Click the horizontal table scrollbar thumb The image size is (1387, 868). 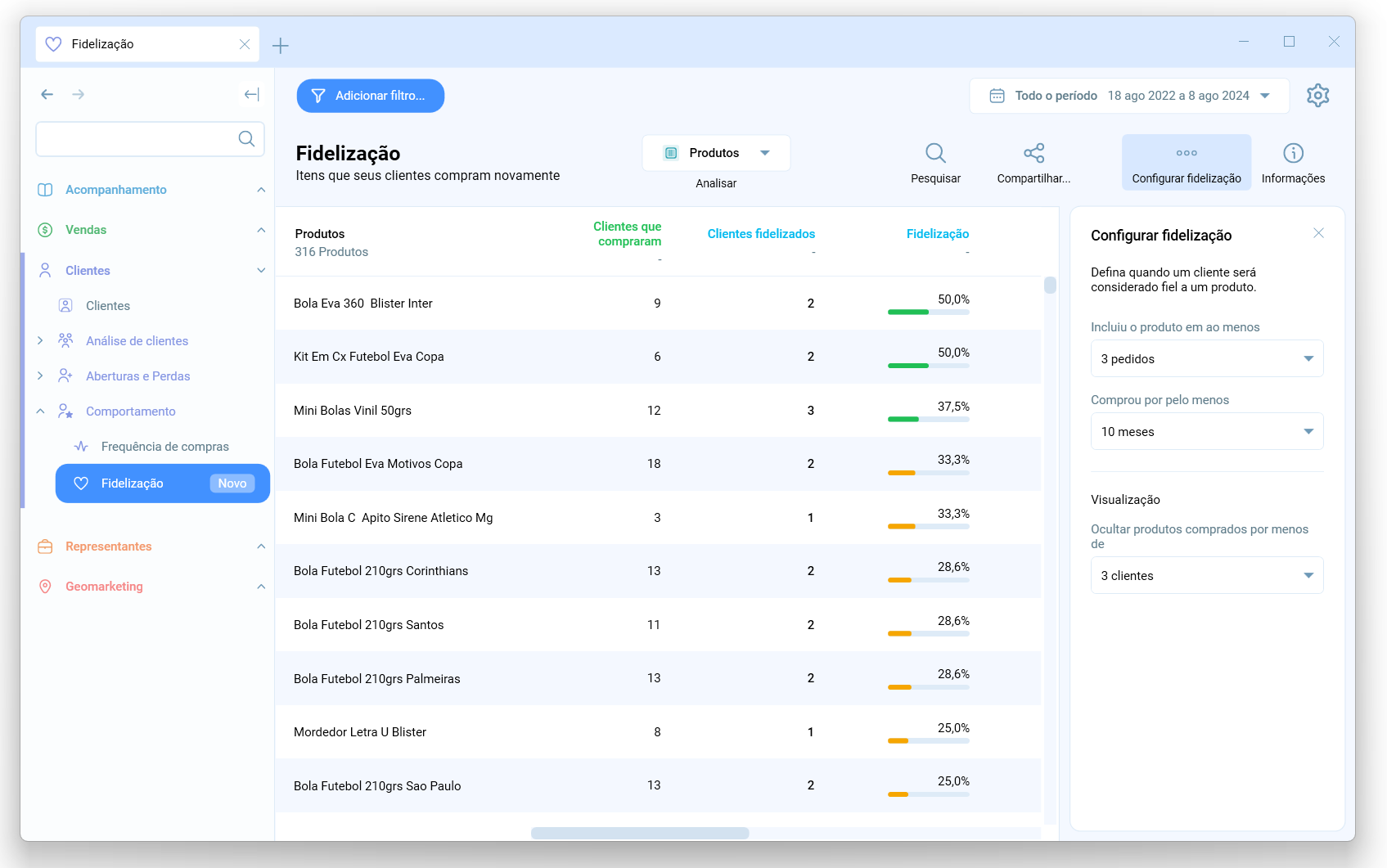640,833
